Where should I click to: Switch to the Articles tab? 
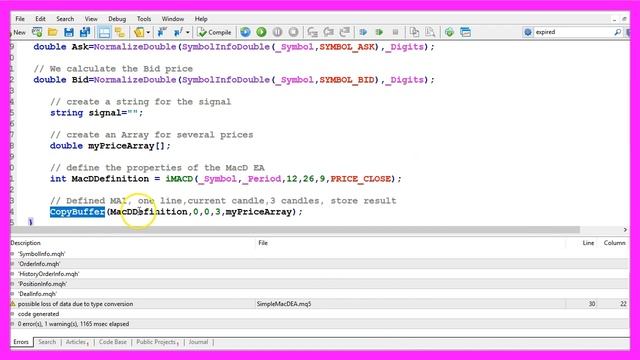pyautogui.click(x=77, y=342)
